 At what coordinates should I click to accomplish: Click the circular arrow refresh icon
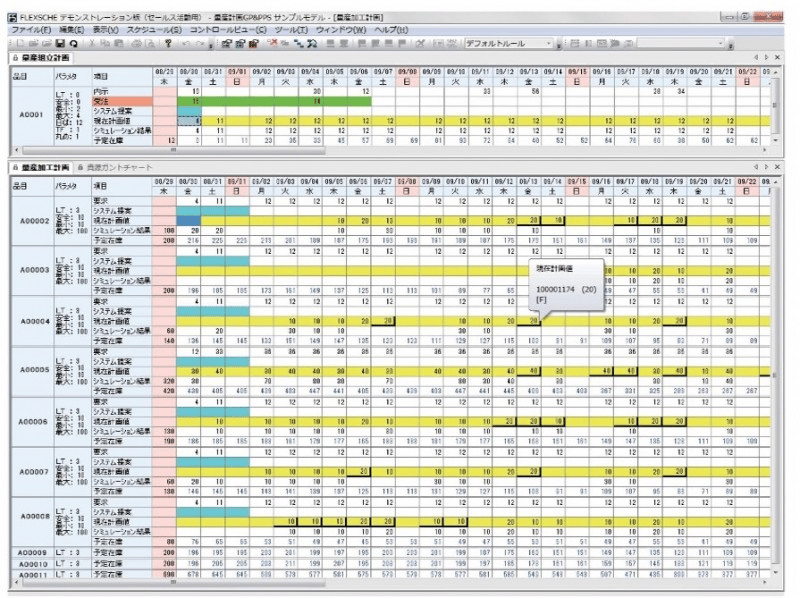[x=73, y=44]
